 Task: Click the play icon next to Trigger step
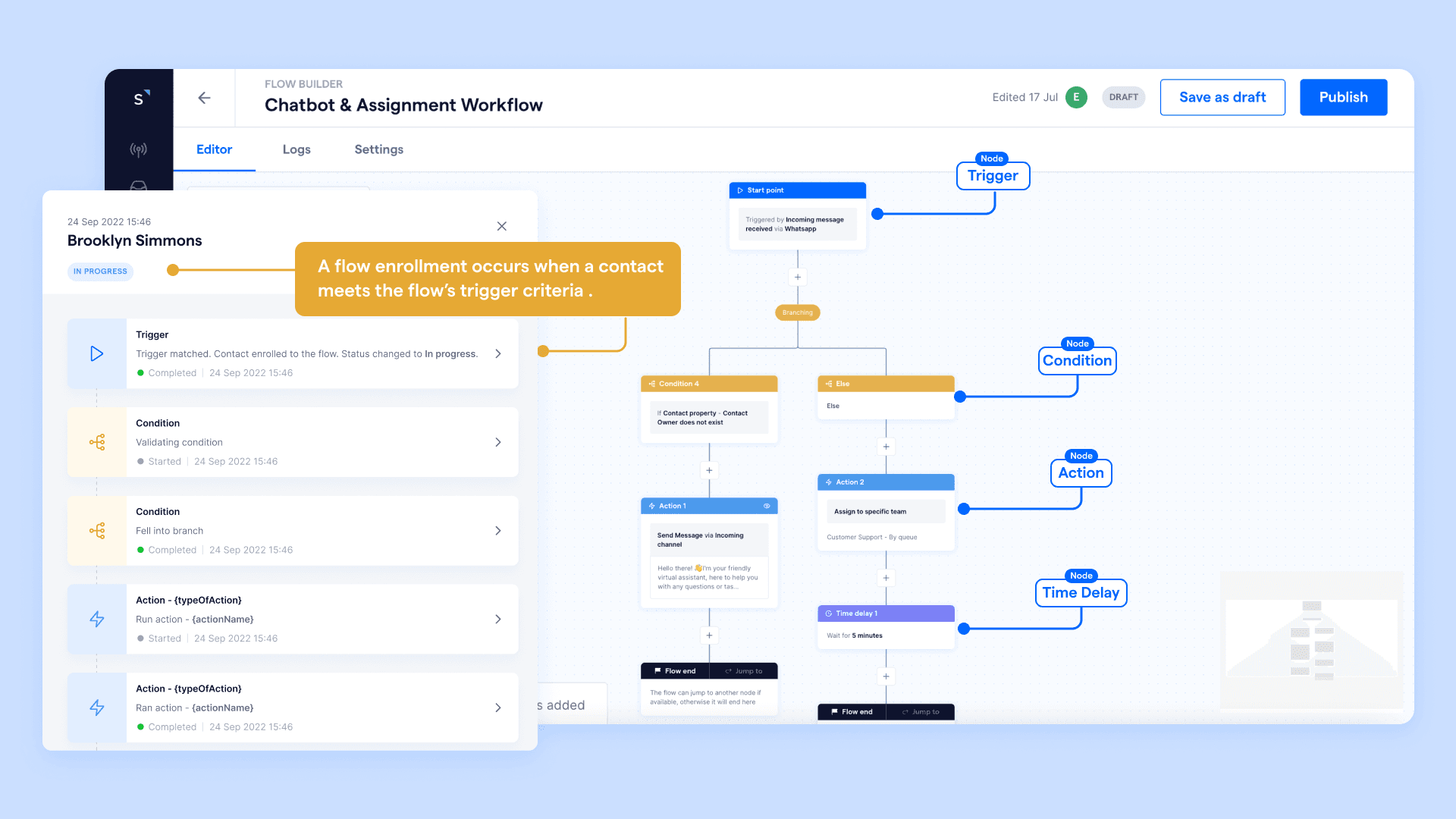[97, 353]
